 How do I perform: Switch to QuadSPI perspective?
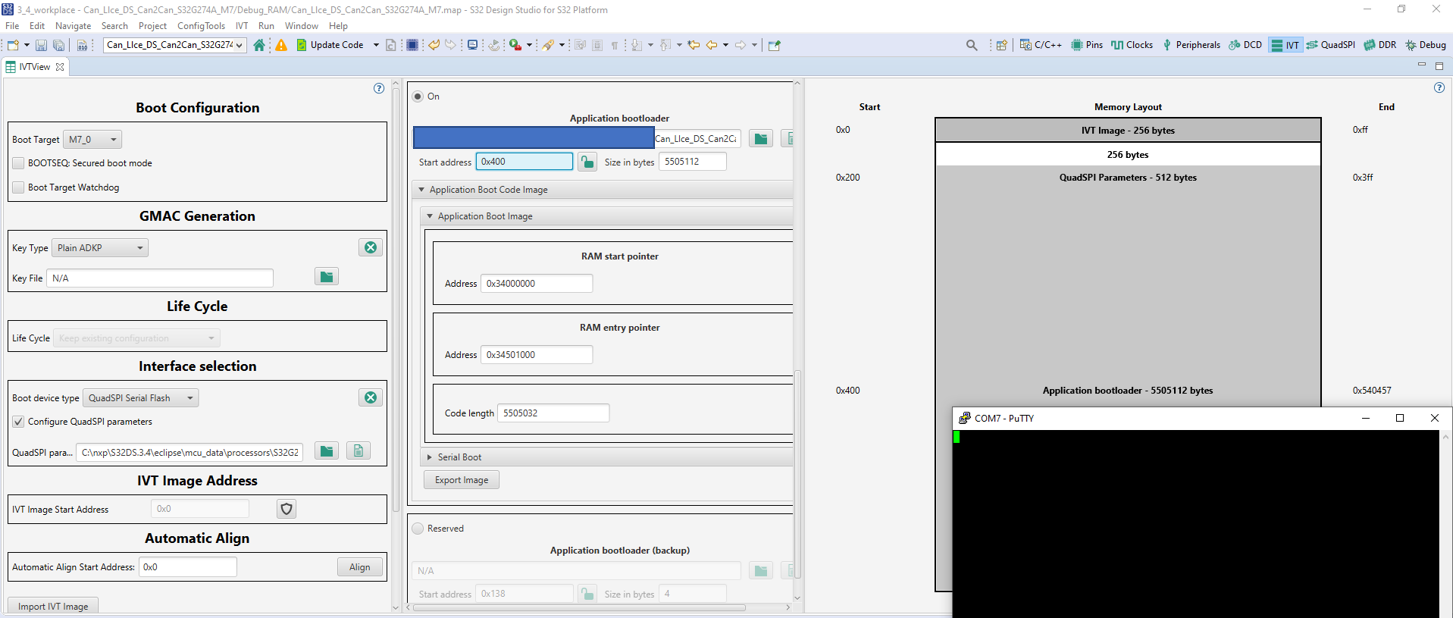(x=1330, y=45)
